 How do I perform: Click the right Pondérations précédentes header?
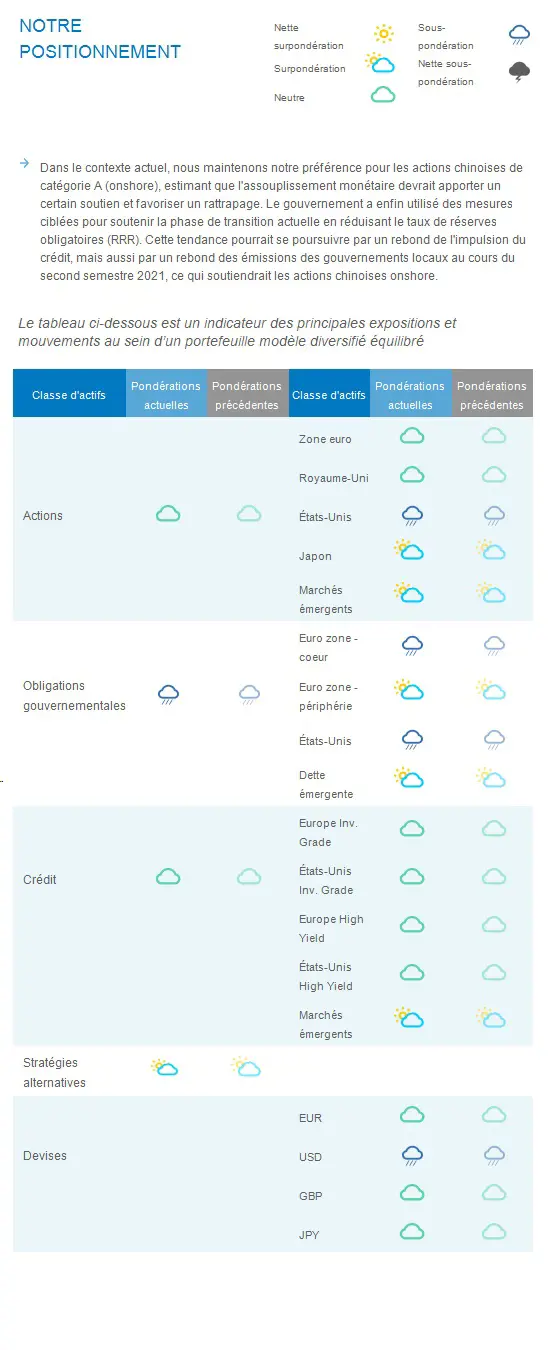click(492, 395)
